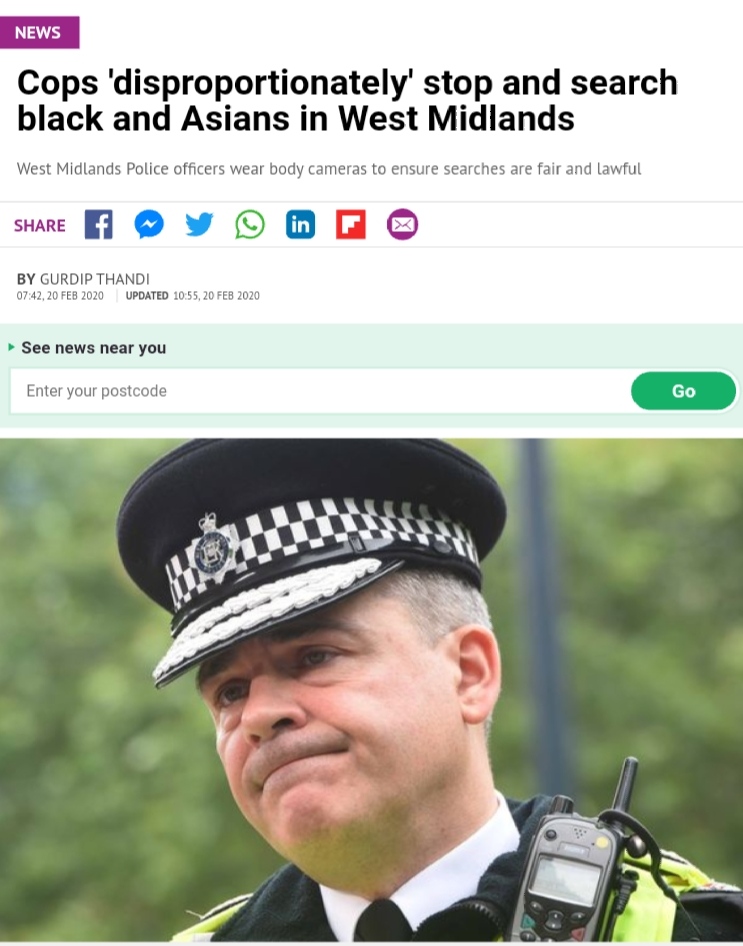Click the Enter your postcode field
This screenshot has width=743, height=946.
(x=320, y=391)
